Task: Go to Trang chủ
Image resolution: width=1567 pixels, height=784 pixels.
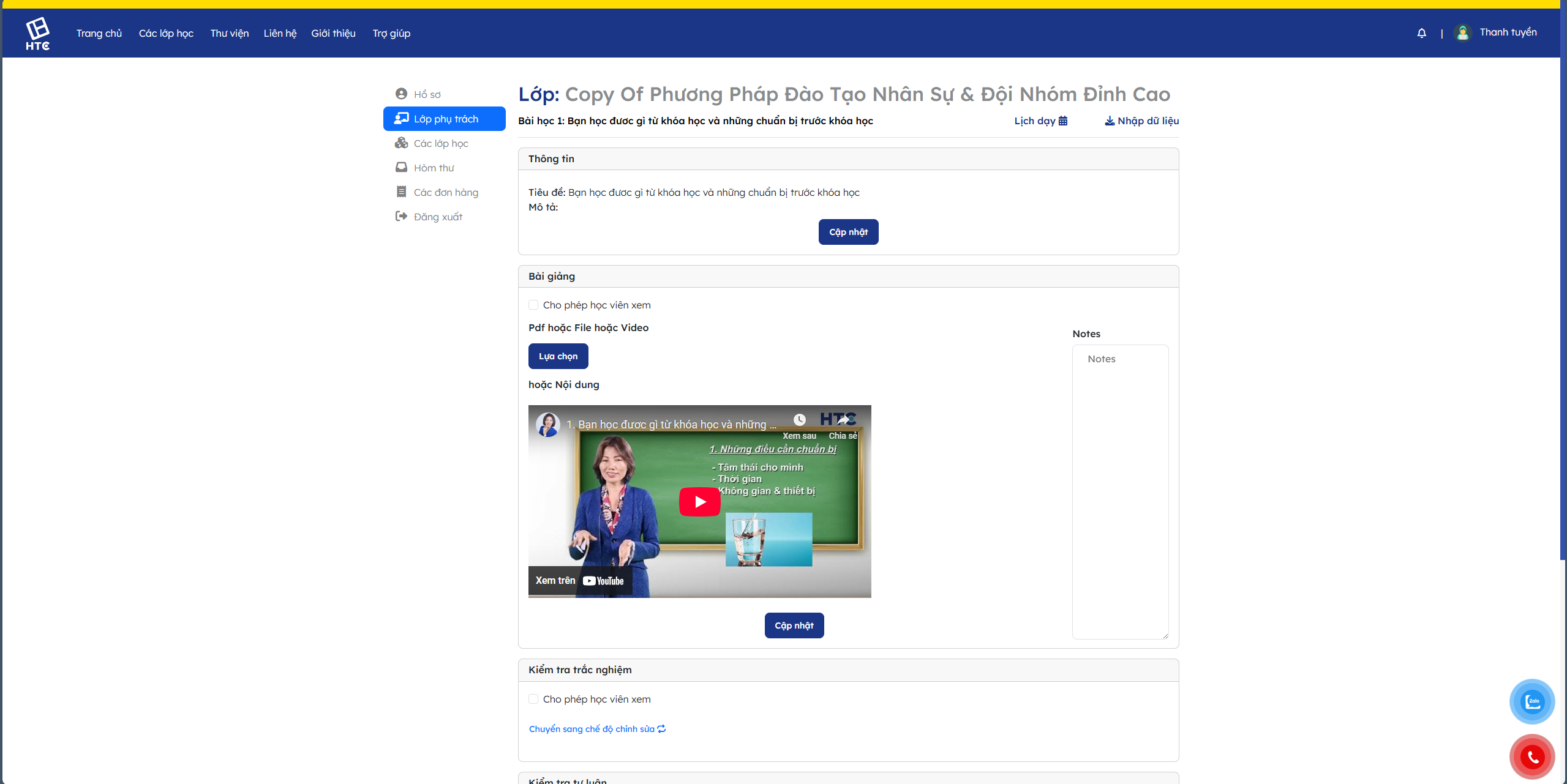Action: [99, 33]
